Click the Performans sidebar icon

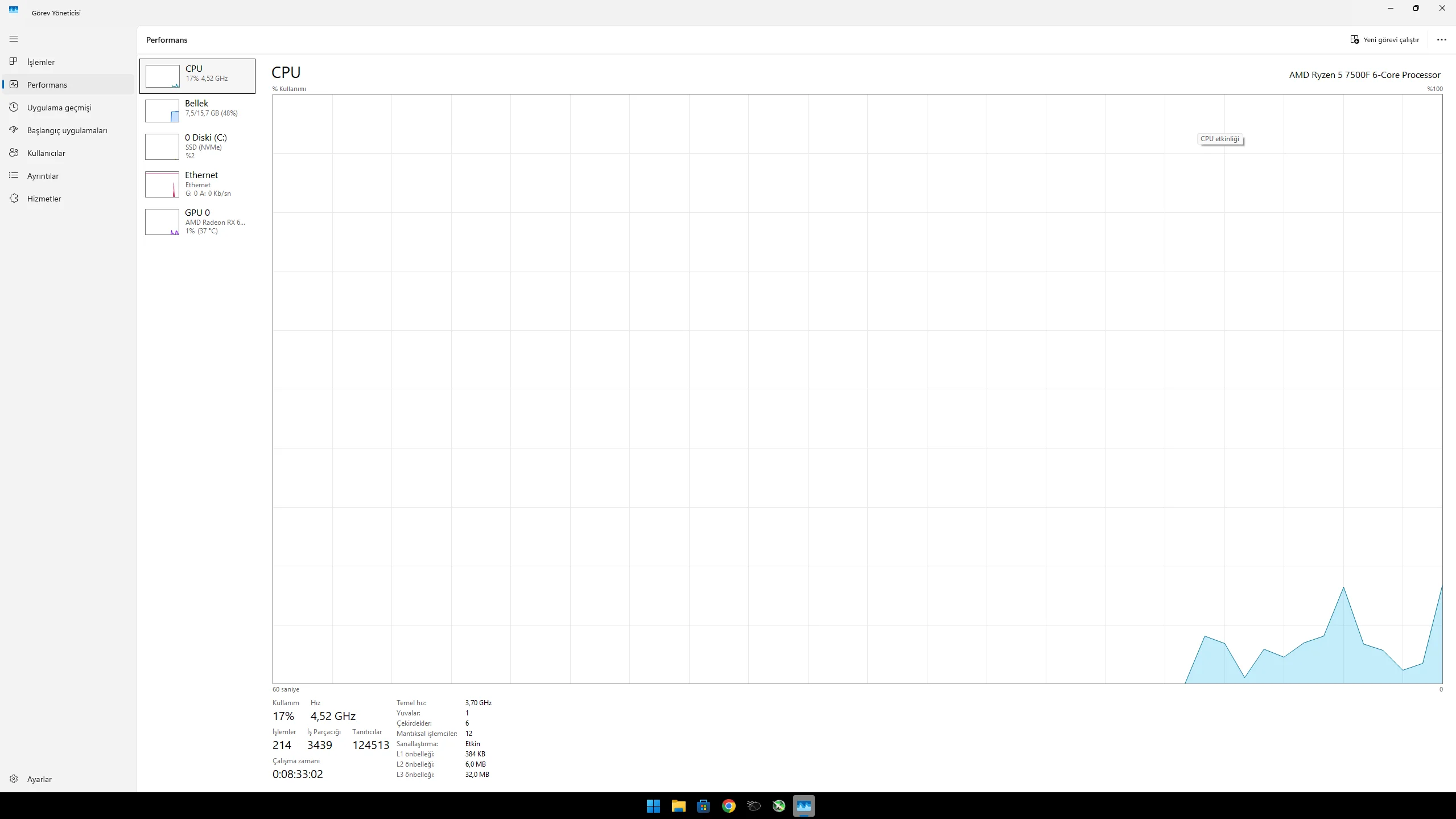tap(14, 85)
